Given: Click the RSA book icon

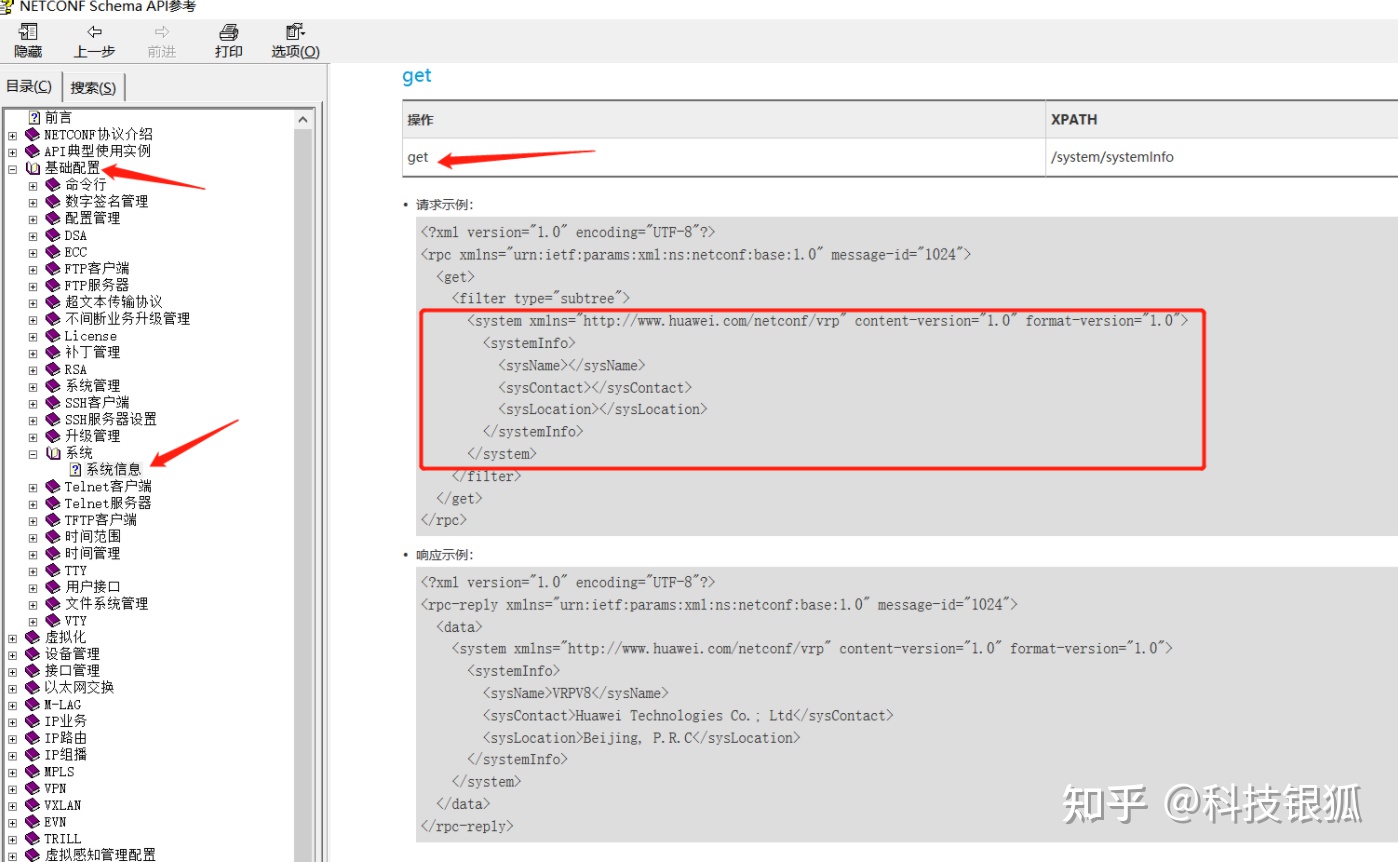Looking at the screenshot, I should 53,369.
